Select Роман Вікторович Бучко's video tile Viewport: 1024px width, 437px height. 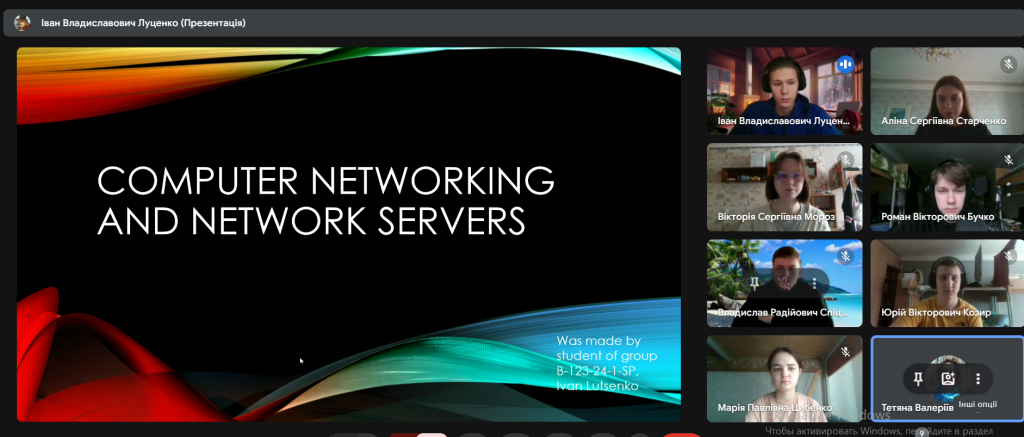[x=946, y=186]
